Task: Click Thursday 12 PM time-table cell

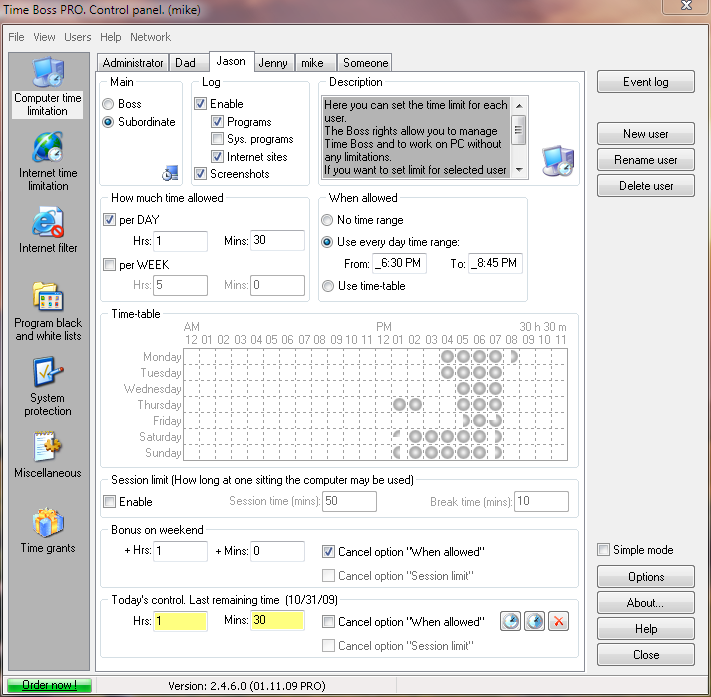Action: (x=384, y=405)
